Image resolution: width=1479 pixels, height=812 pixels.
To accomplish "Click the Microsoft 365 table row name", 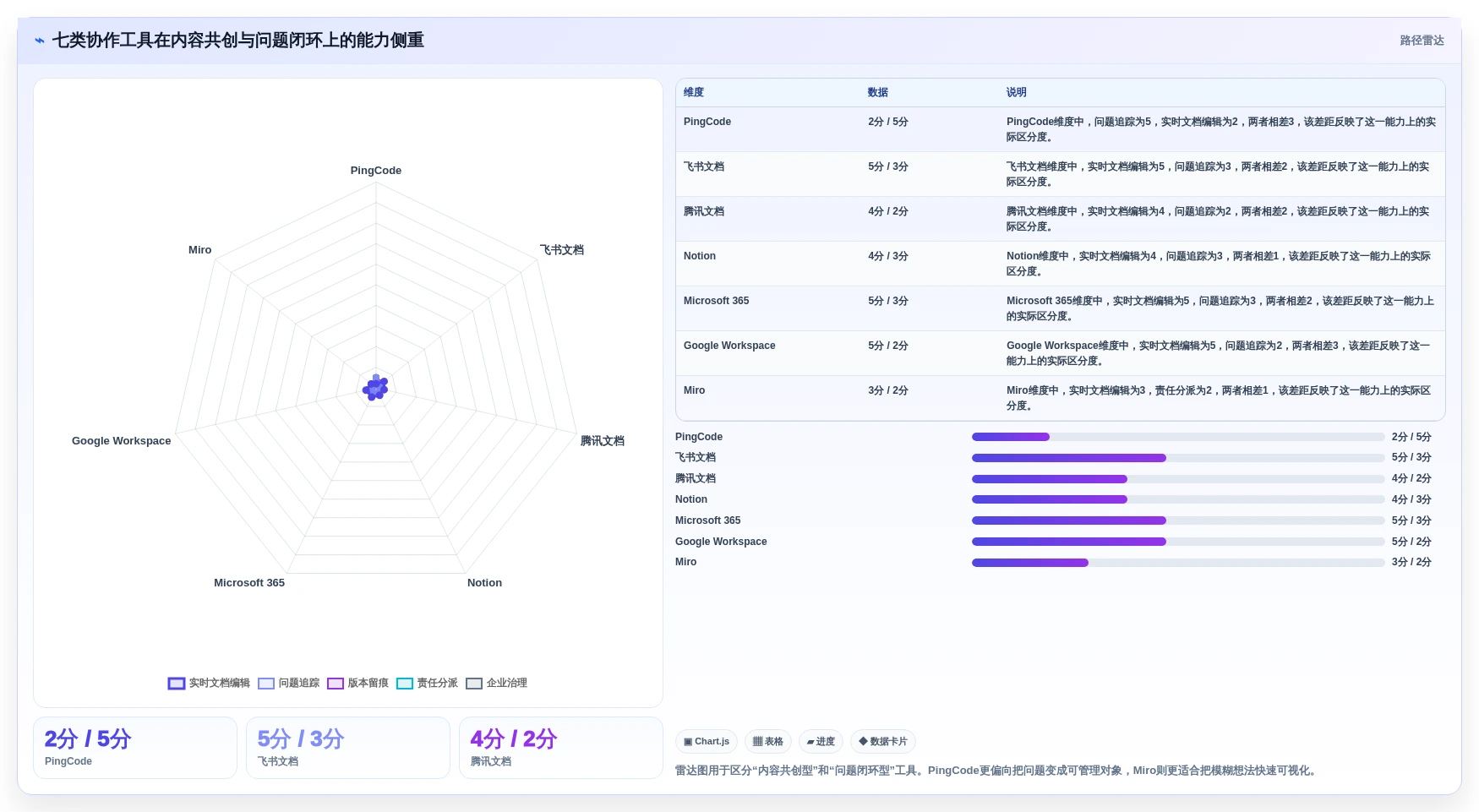I will click(x=717, y=301).
